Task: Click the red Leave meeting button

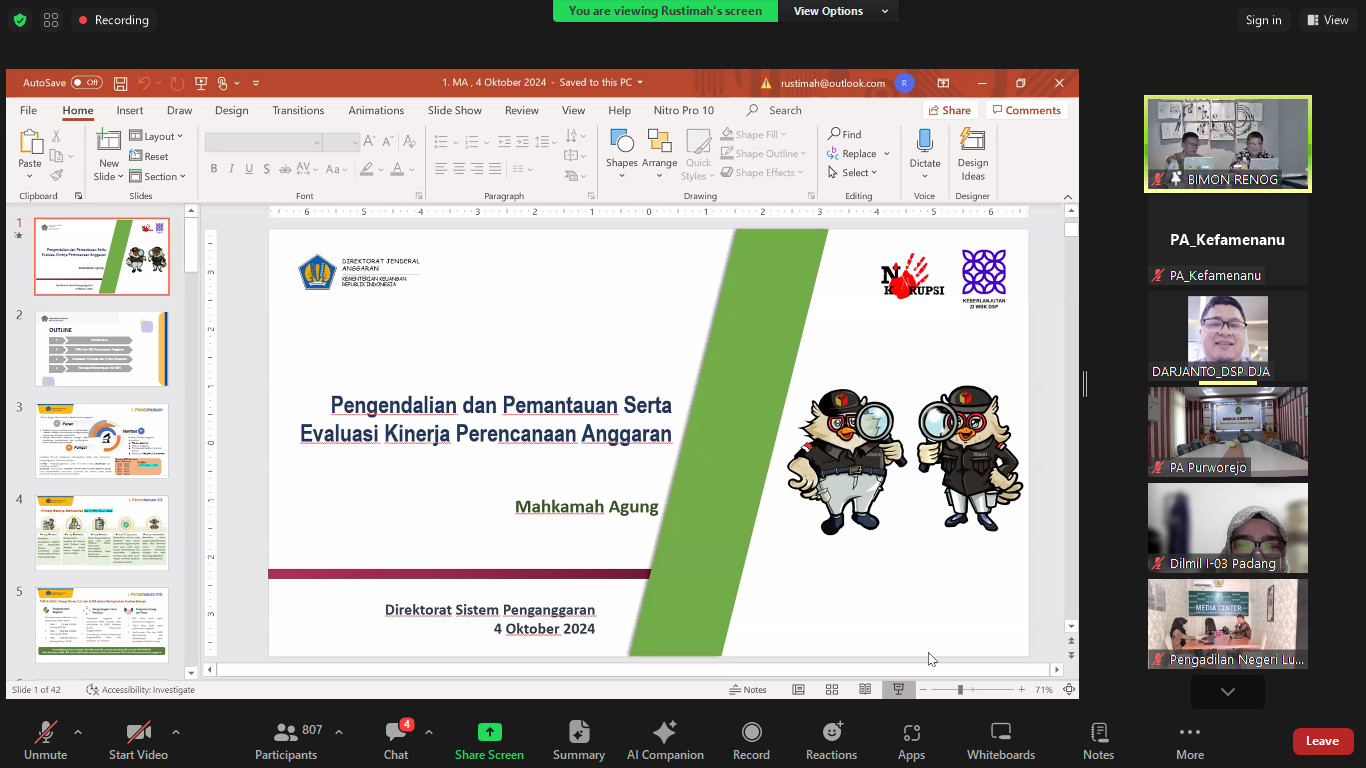Action: pyautogui.click(x=1322, y=741)
